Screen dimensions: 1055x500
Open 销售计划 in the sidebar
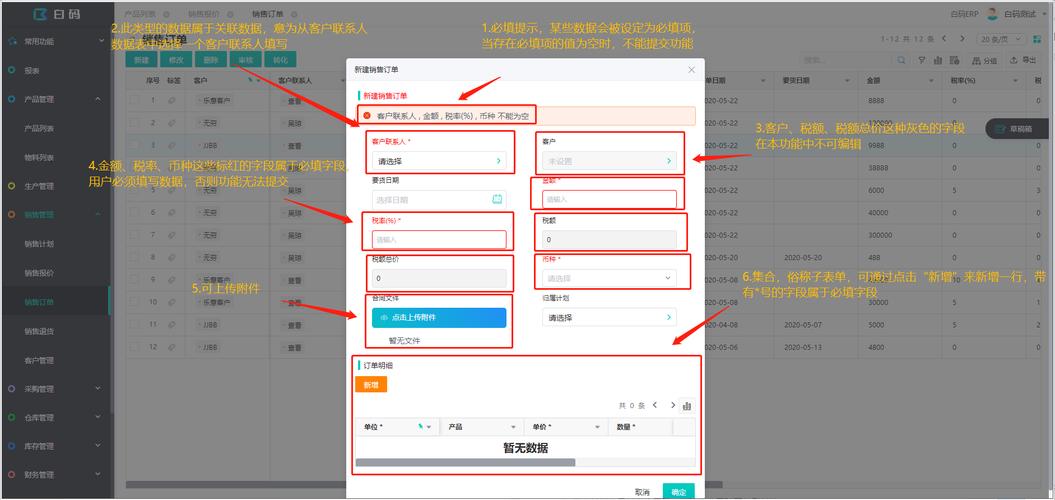pos(39,244)
